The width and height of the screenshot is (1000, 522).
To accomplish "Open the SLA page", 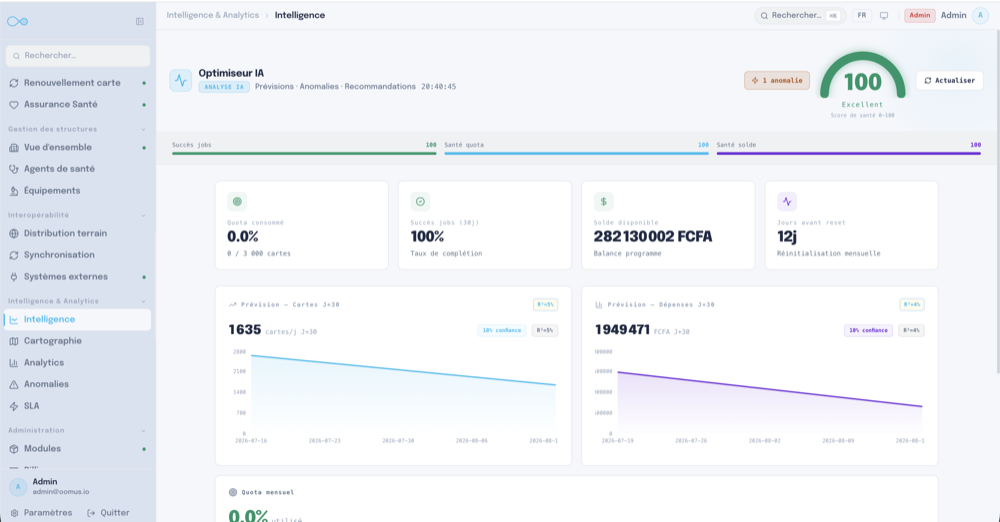I will (77, 406).
